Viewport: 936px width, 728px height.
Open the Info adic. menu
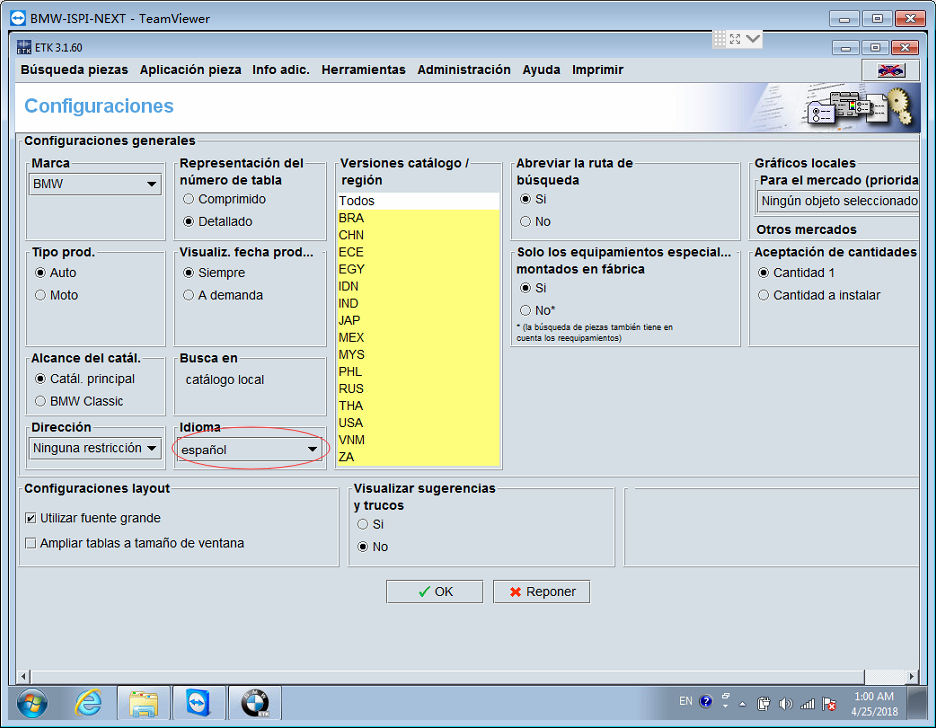(x=281, y=70)
